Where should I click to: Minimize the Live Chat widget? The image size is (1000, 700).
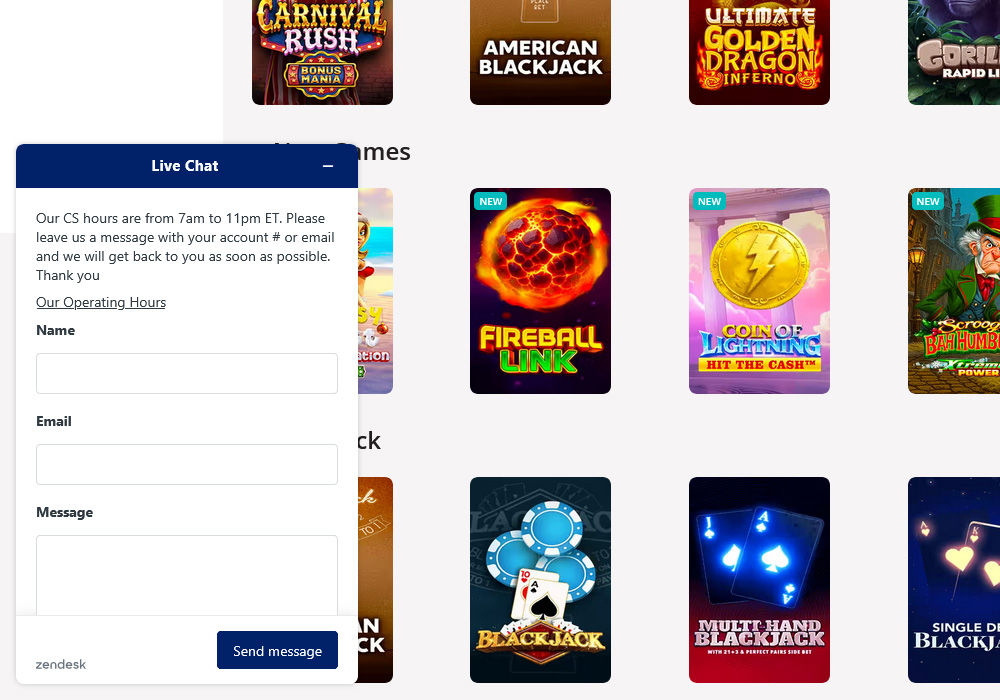coord(328,166)
